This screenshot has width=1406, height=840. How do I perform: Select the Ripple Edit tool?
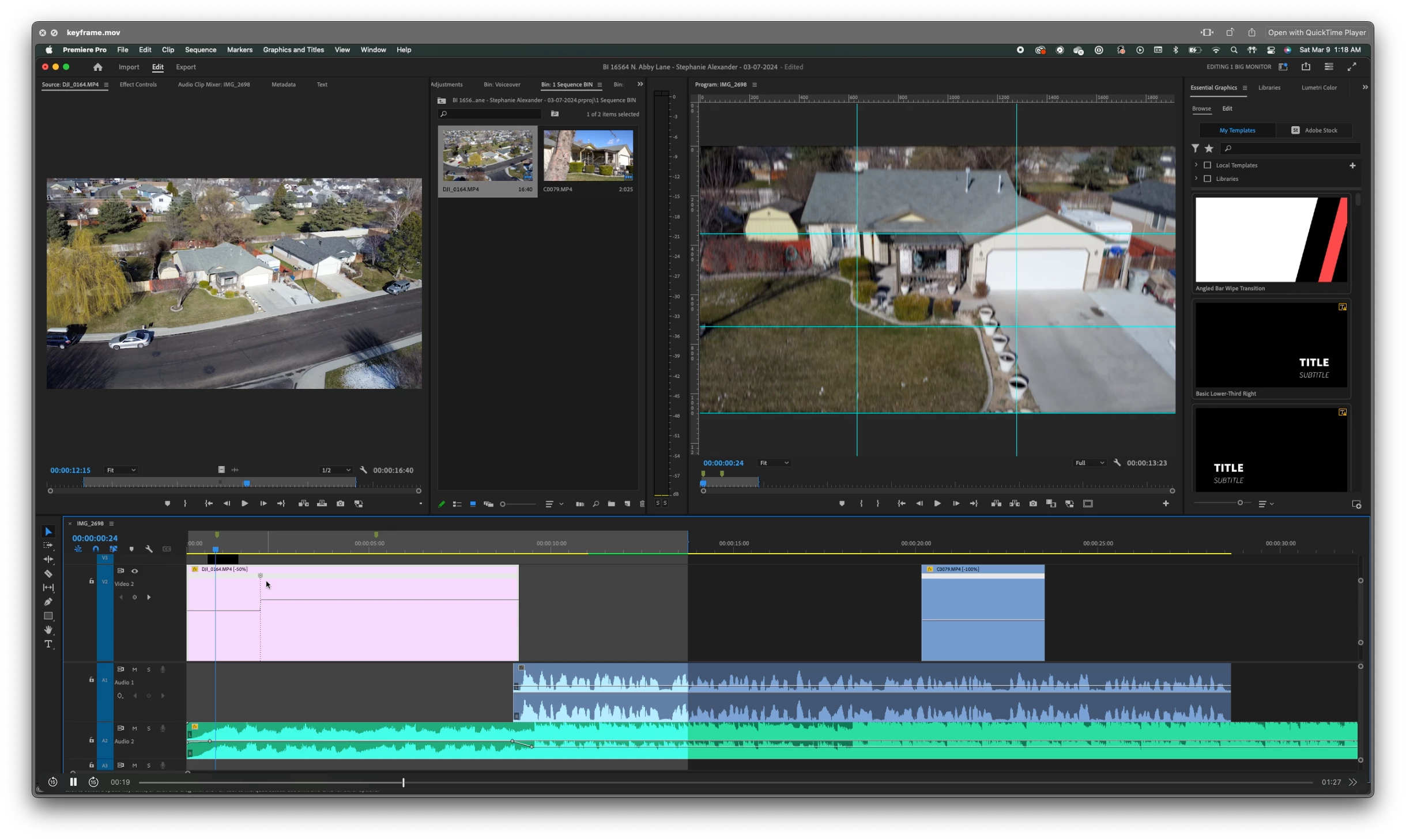click(48, 559)
